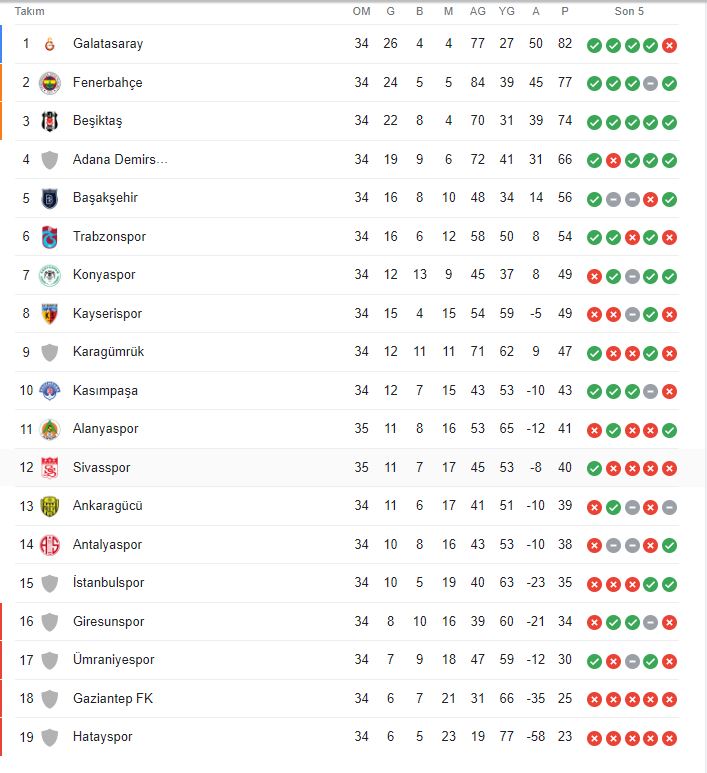Click the Sivasspor club badge
Image resolution: width=707 pixels, height=773 pixels.
click(x=50, y=468)
